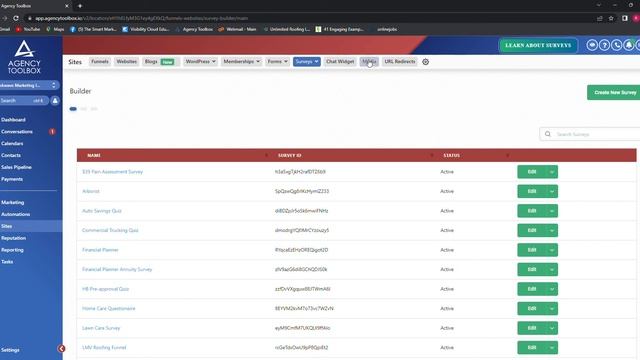Open the Edit dropdown arrow for Home Care Questionnaire
The image size is (640, 360).
click(552, 309)
